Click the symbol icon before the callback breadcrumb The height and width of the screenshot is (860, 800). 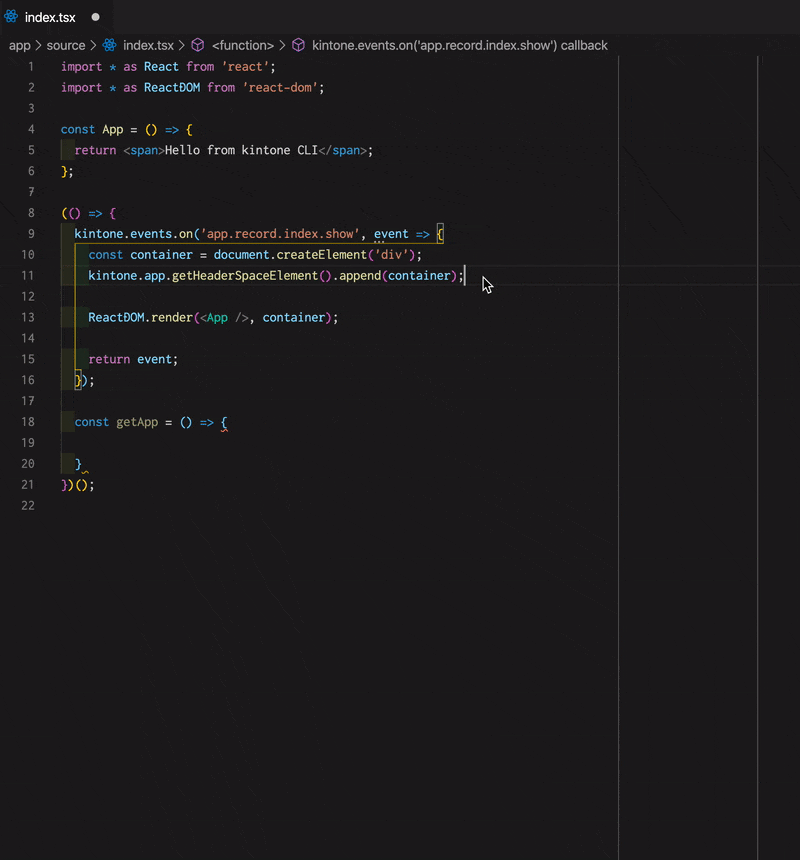tap(298, 45)
